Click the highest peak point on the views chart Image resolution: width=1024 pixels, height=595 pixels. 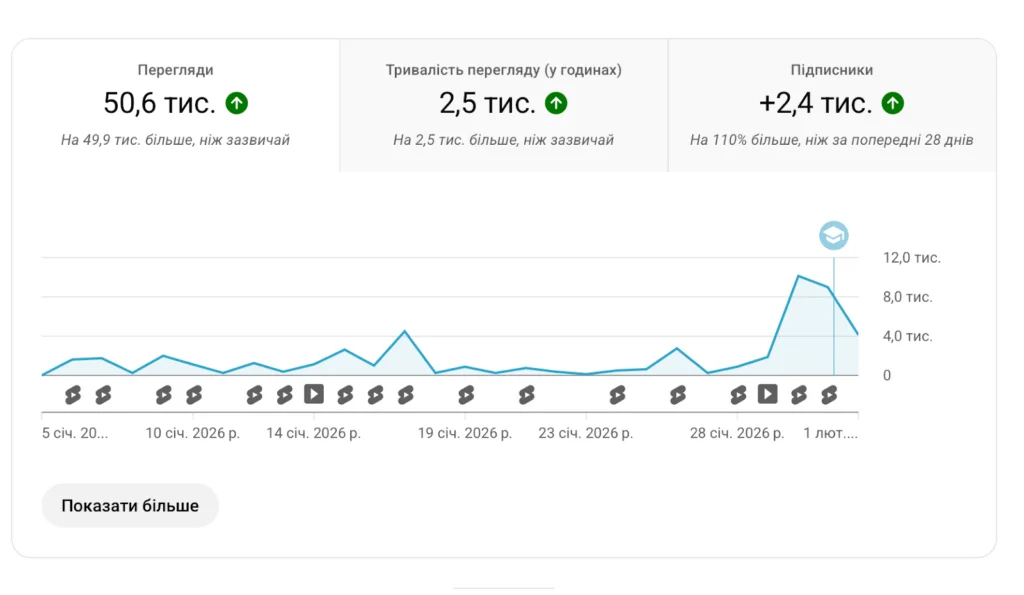(x=798, y=276)
